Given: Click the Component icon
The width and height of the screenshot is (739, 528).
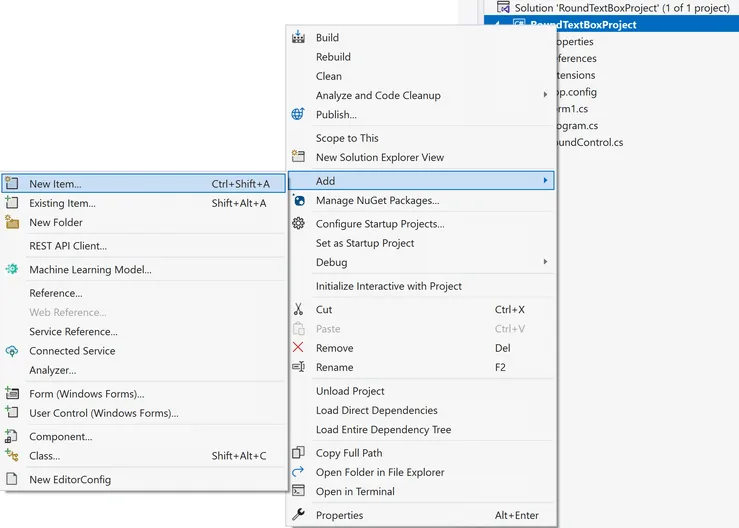Looking at the screenshot, I should pyautogui.click(x=11, y=436).
